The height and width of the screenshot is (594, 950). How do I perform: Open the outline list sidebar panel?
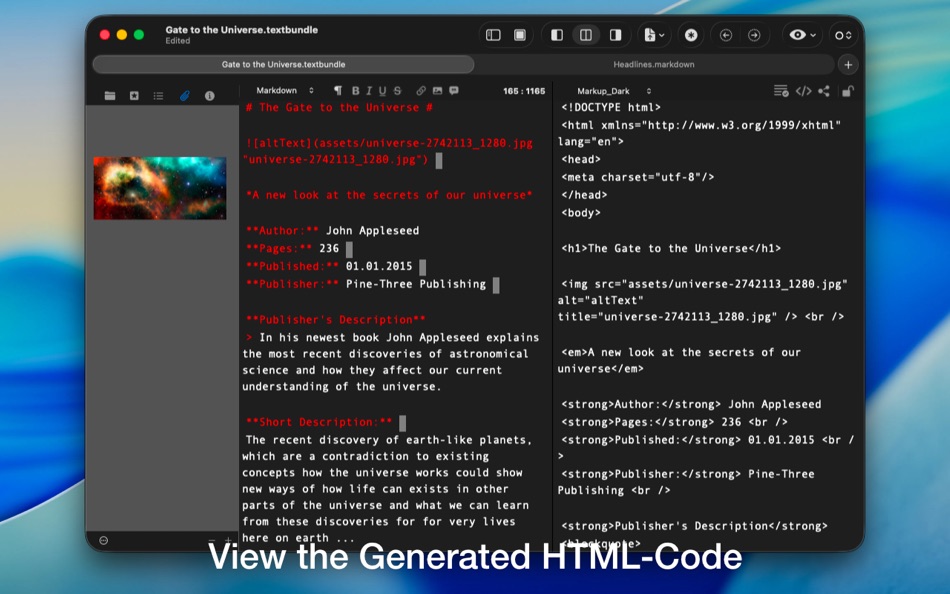click(x=158, y=96)
